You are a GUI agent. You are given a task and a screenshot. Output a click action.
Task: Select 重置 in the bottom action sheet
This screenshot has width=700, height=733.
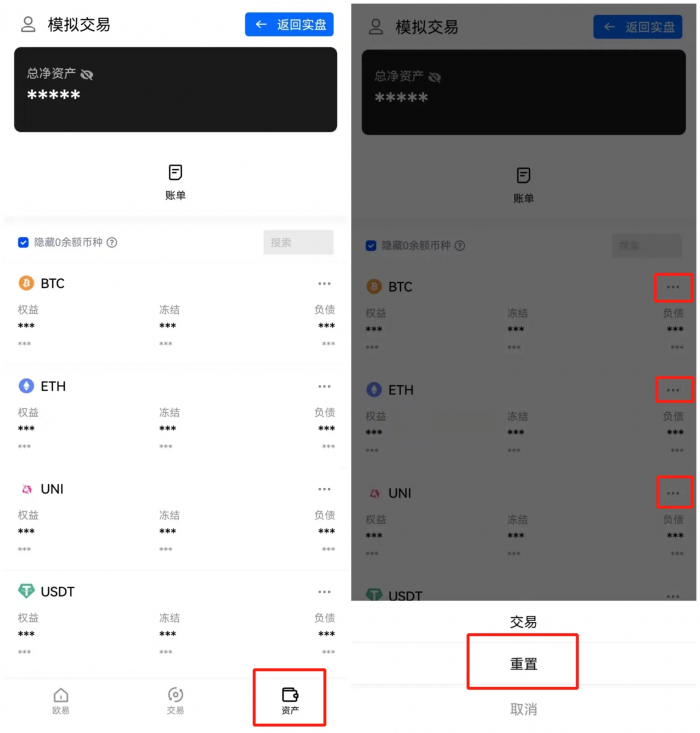(523, 663)
